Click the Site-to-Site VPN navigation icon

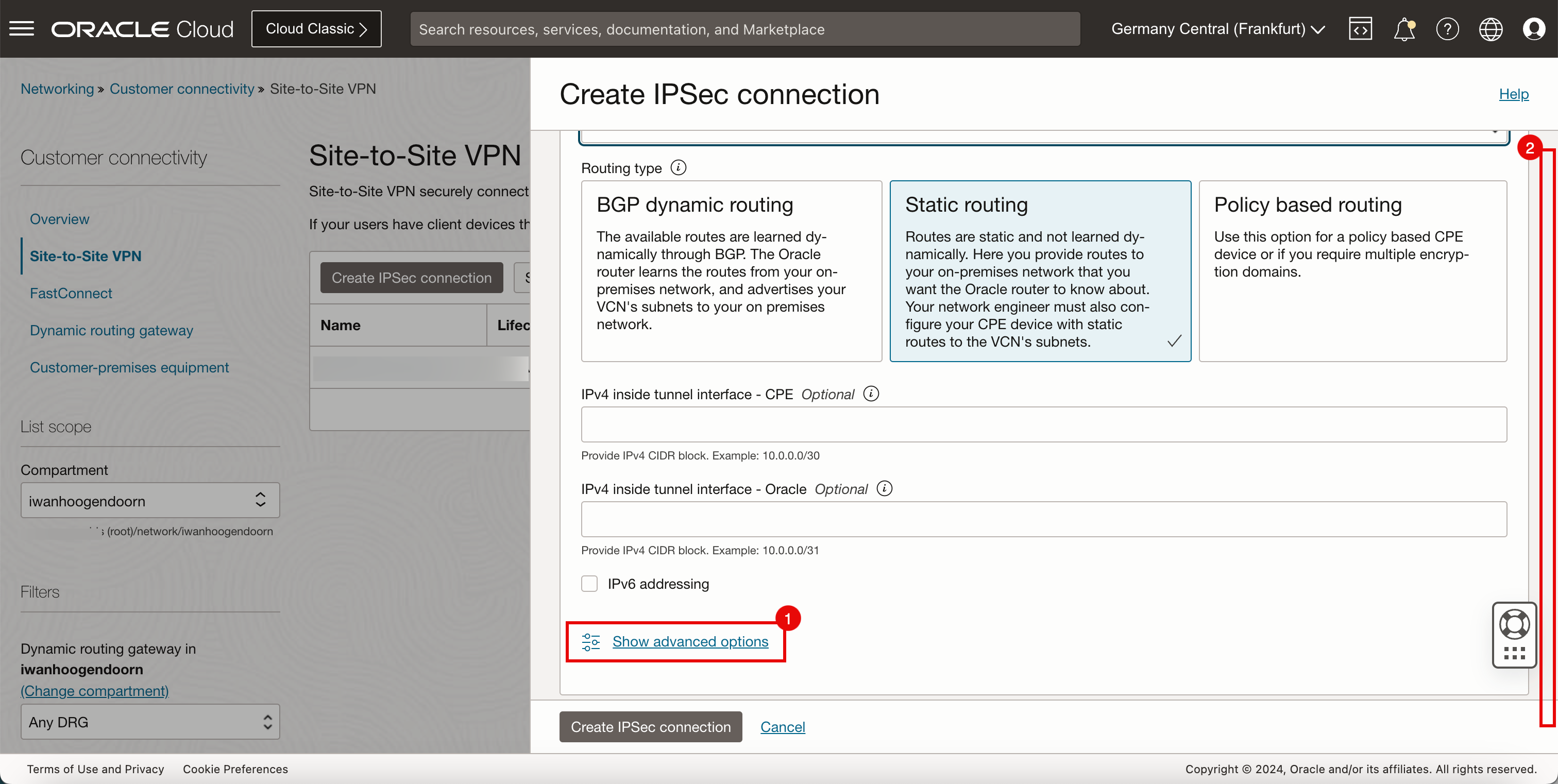coord(85,255)
